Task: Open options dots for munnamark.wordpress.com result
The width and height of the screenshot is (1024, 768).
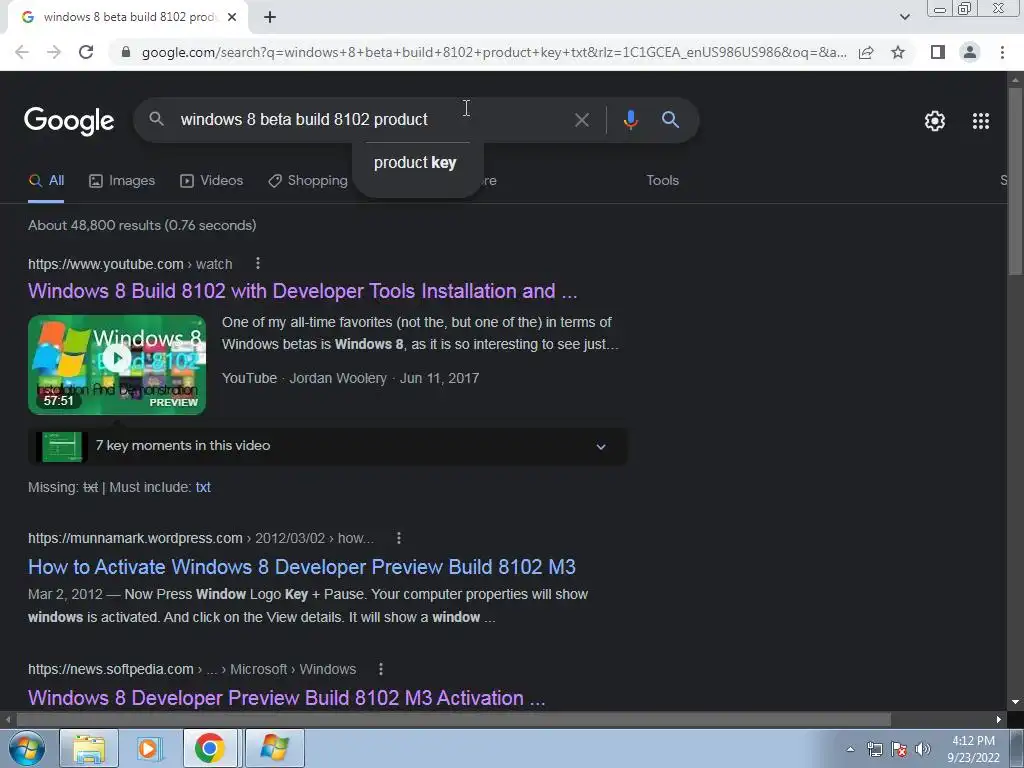Action: (x=399, y=538)
